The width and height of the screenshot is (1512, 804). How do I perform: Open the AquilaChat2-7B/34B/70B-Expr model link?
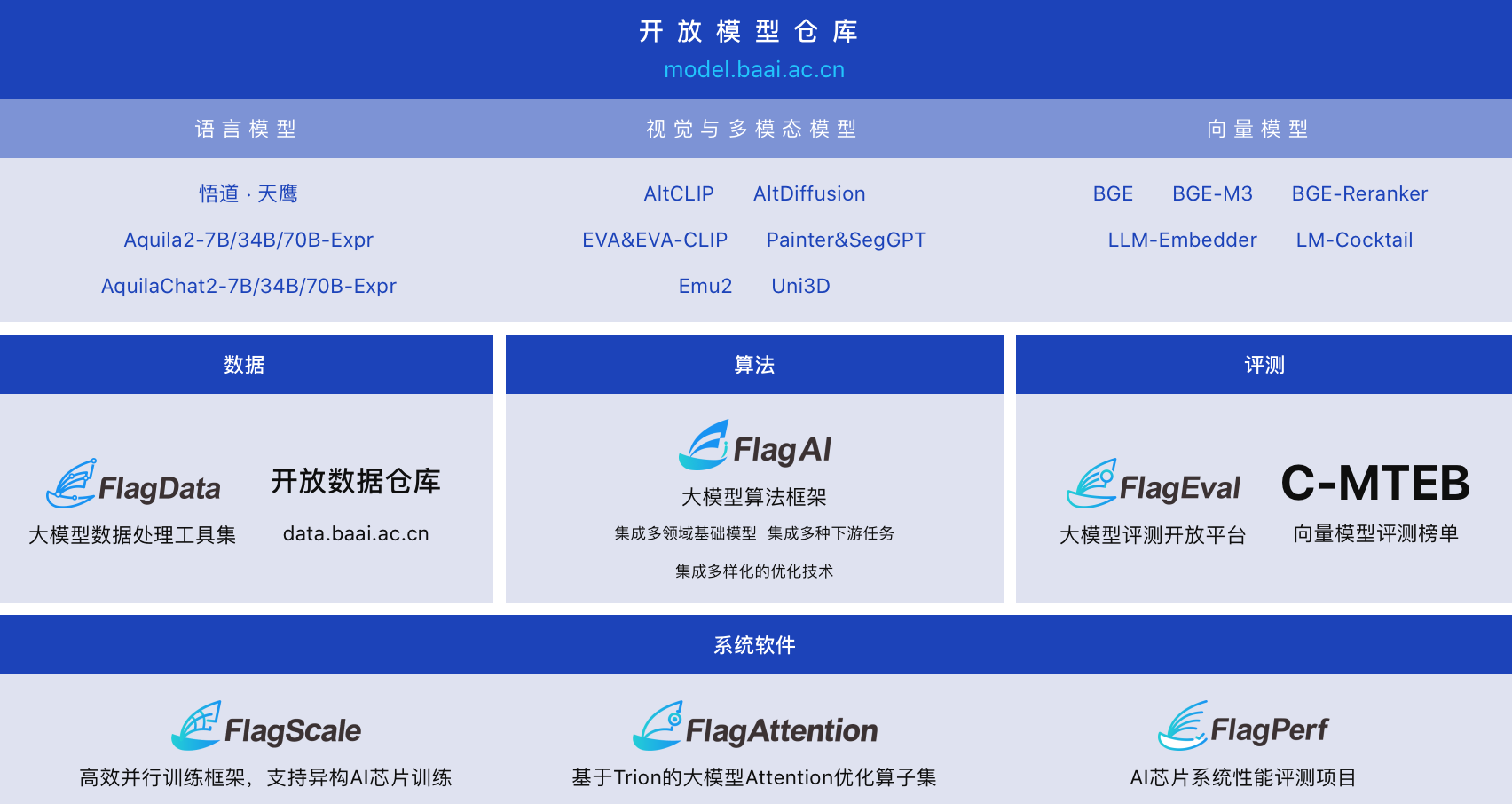pyautogui.click(x=248, y=286)
